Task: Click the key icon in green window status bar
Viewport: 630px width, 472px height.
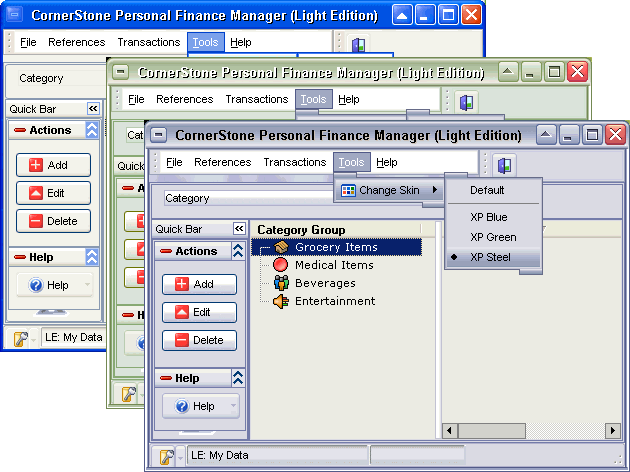Action: pos(129,394)
